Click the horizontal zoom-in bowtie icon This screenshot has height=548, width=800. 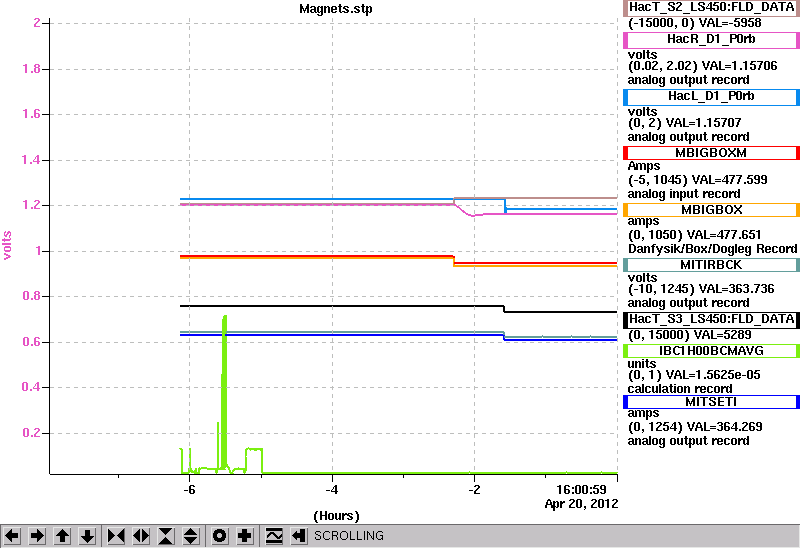116,536
